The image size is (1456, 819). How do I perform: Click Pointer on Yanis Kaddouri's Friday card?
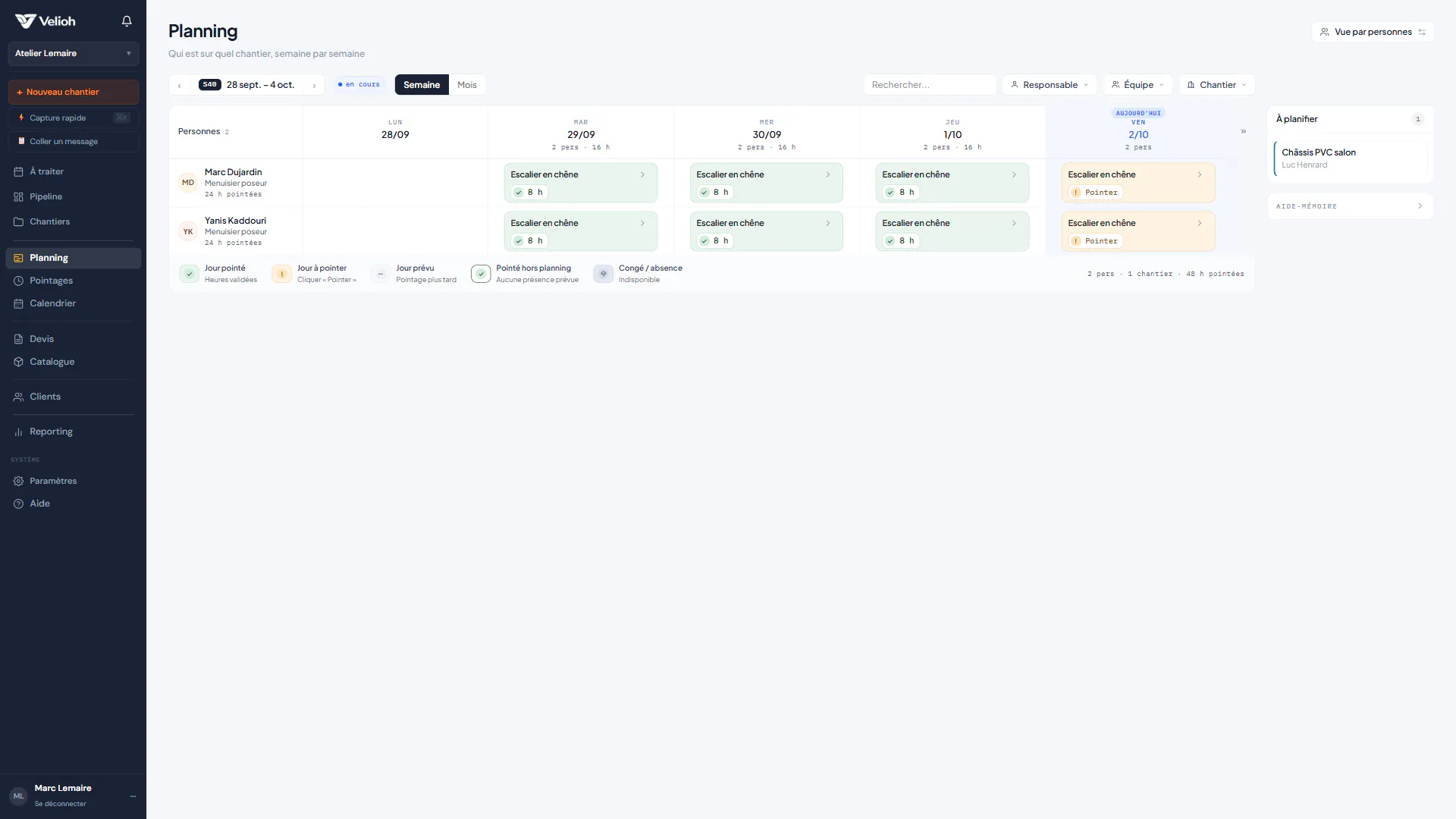[x=1095, y=241]
